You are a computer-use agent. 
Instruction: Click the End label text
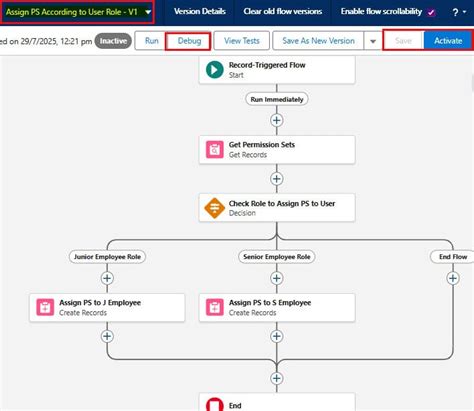(235, 406)
